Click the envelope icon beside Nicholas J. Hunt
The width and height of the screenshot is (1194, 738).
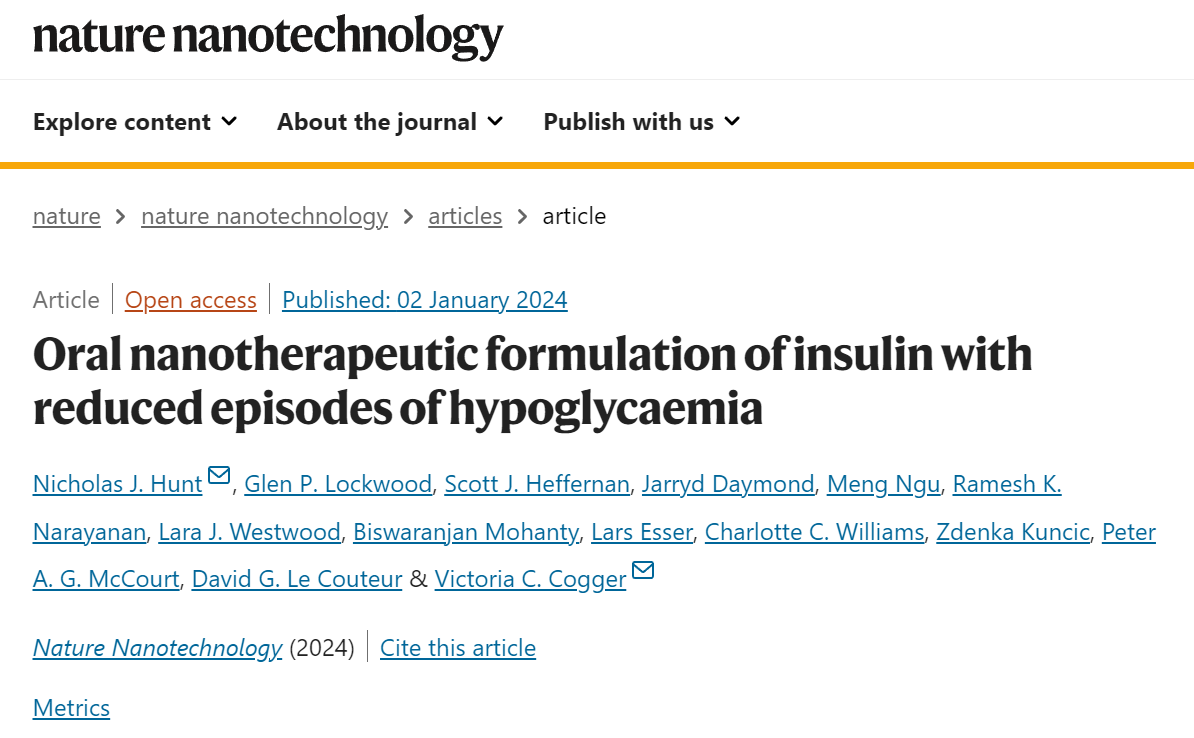(219, 475)
